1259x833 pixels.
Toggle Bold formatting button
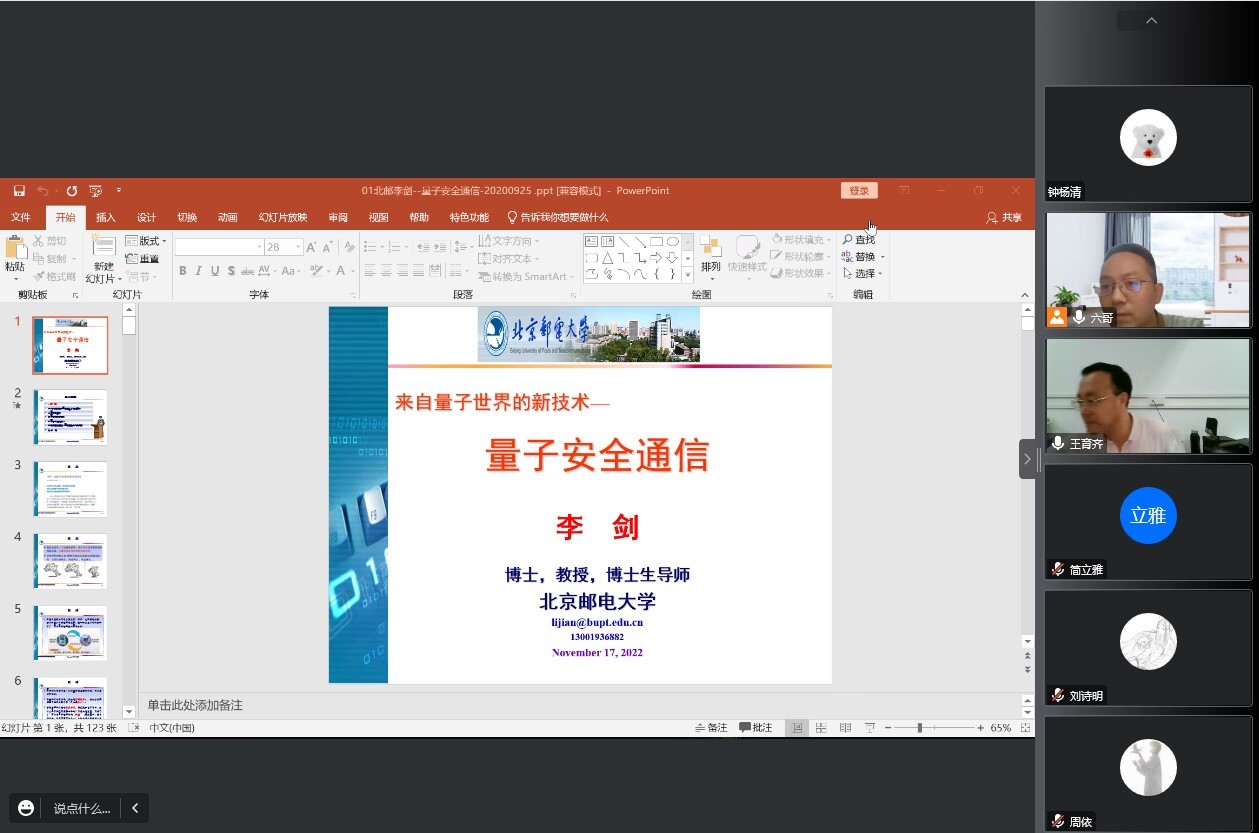(183, 271)
